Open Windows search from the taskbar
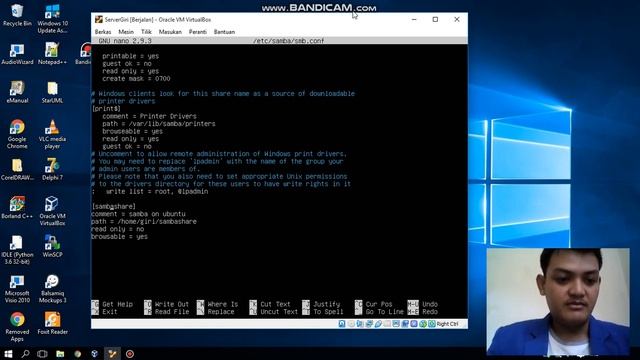640x360 pixels. pyautogui.click(x=25, y=353)
